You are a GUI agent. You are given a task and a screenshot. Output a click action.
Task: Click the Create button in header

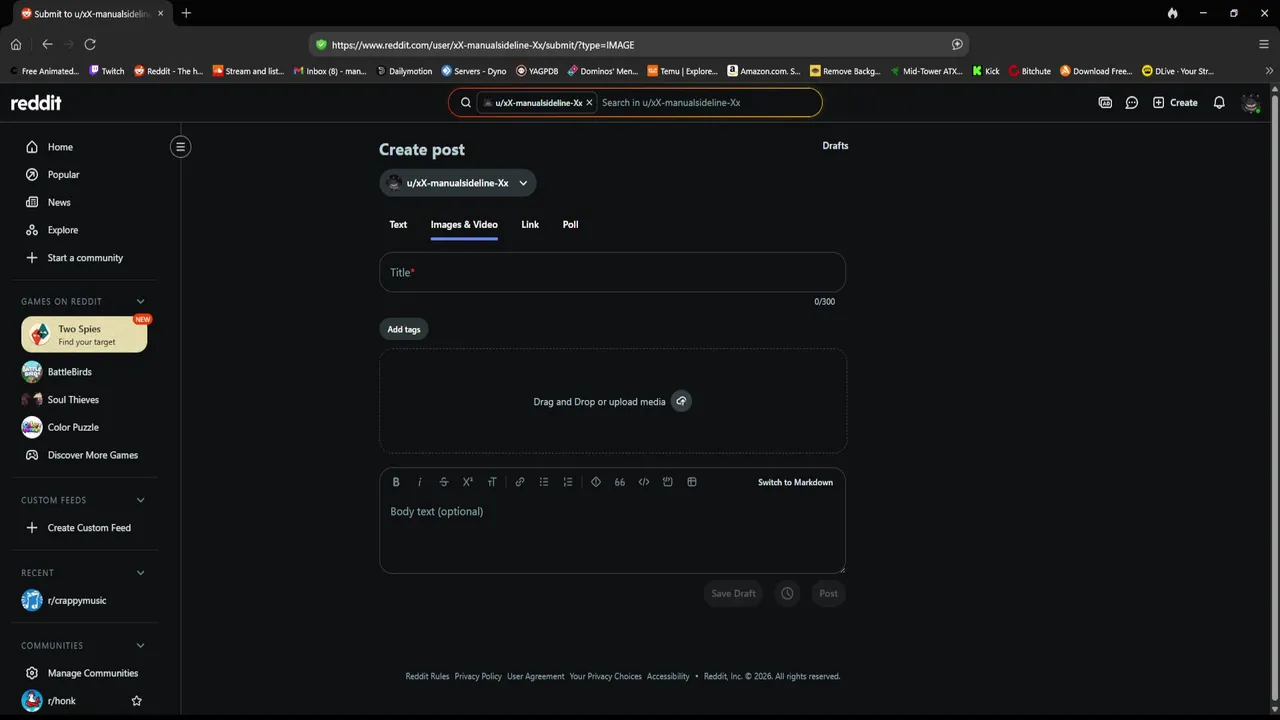click(x=1175, y=102)
